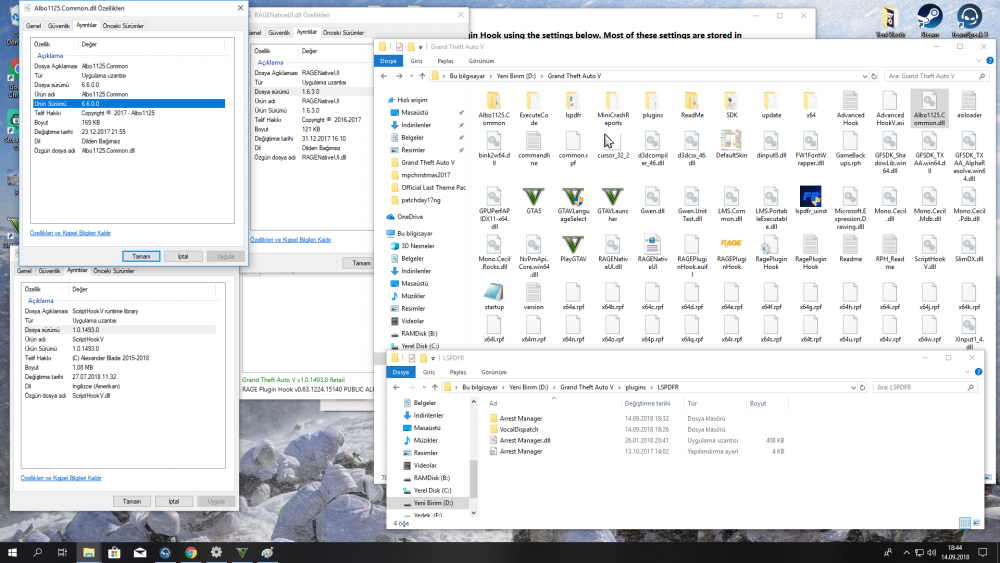Expand ribbon chevron in Grand Theft Auto V window
1000x563 pixels.
point(979,61)
